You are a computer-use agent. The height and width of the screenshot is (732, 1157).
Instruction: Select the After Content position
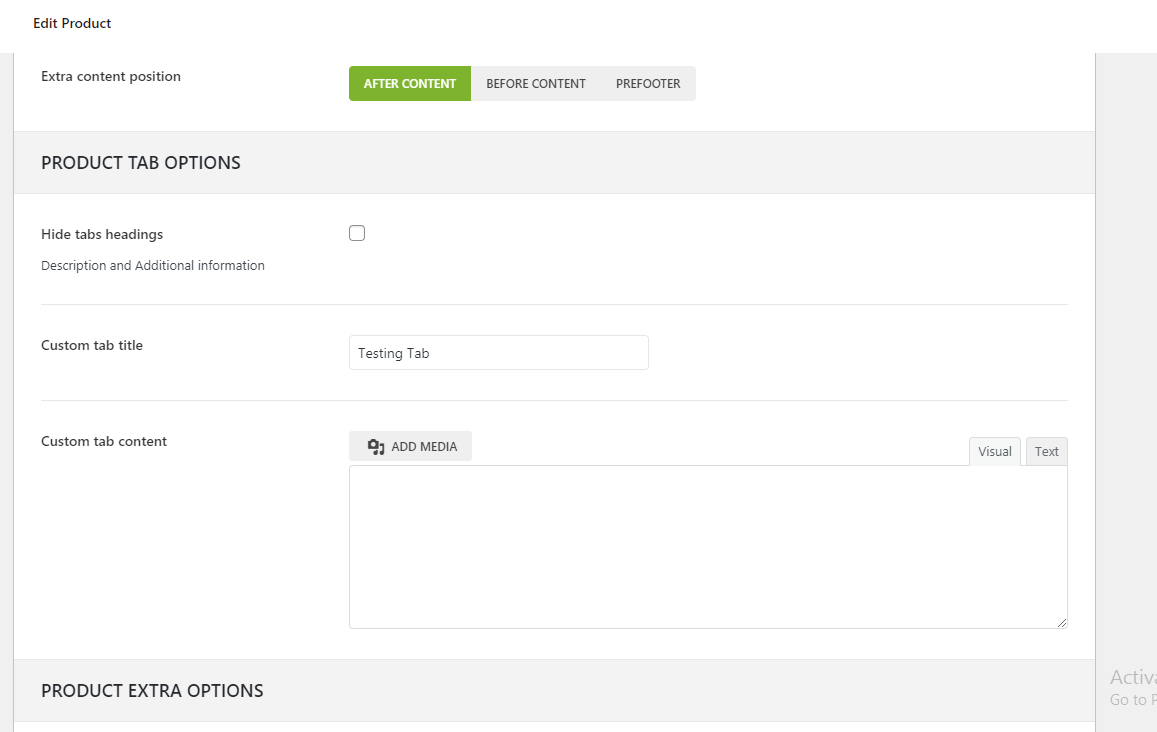[x=410, y=84]
